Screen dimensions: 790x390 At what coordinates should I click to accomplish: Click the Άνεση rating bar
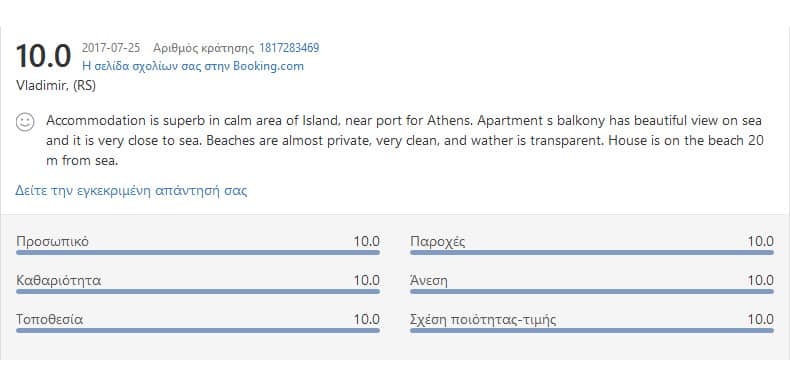591,291
